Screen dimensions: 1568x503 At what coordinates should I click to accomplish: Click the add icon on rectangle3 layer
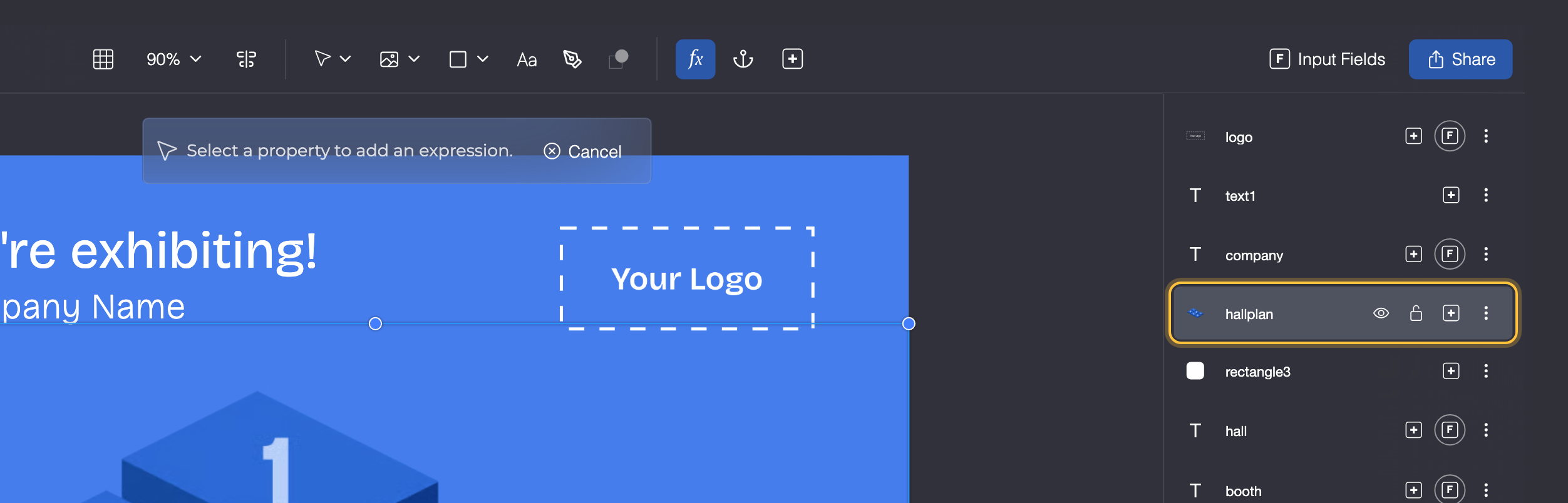pyautogui.click(x=1451, y=371)
